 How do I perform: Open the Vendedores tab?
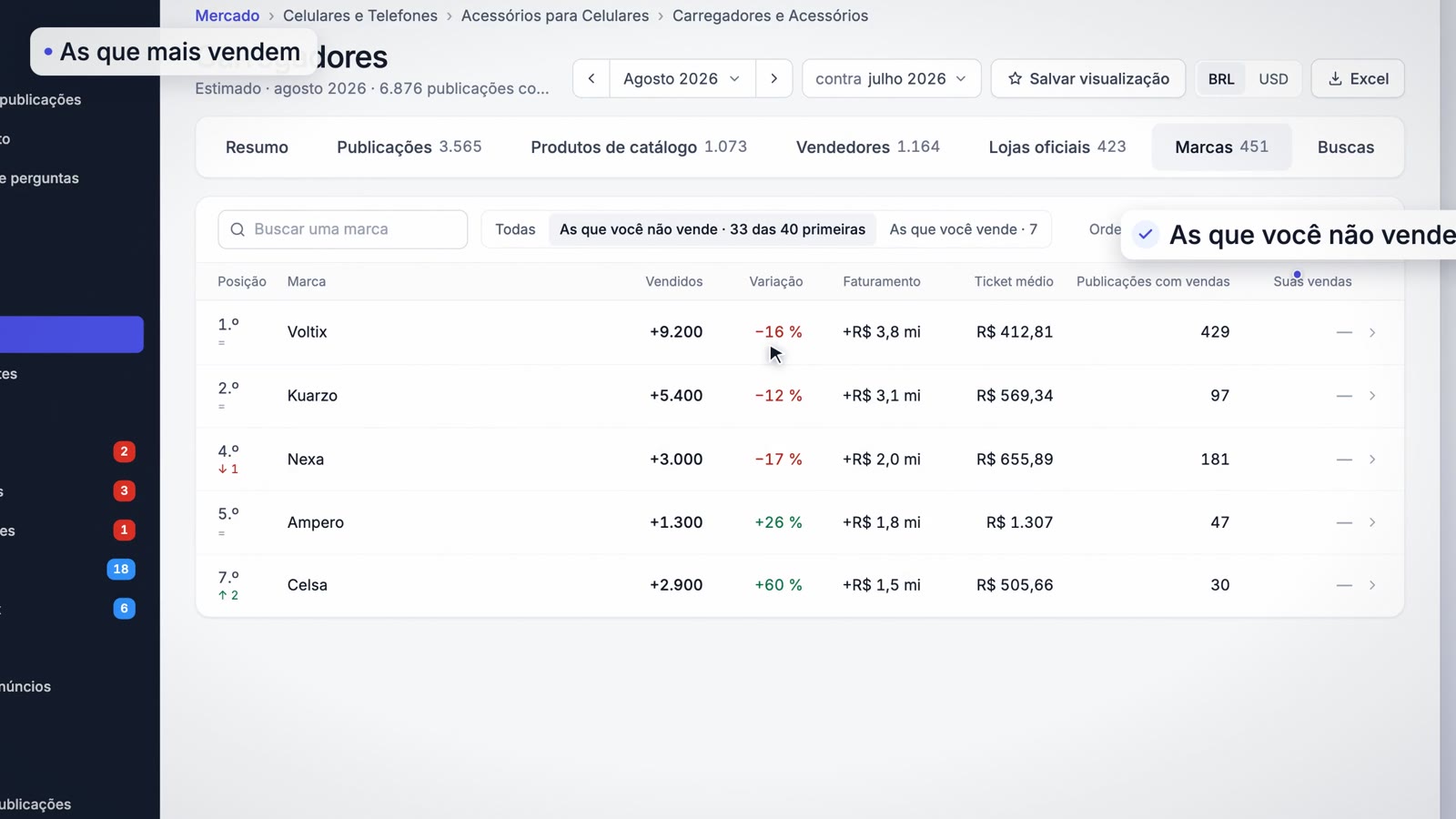click(868, 147)
